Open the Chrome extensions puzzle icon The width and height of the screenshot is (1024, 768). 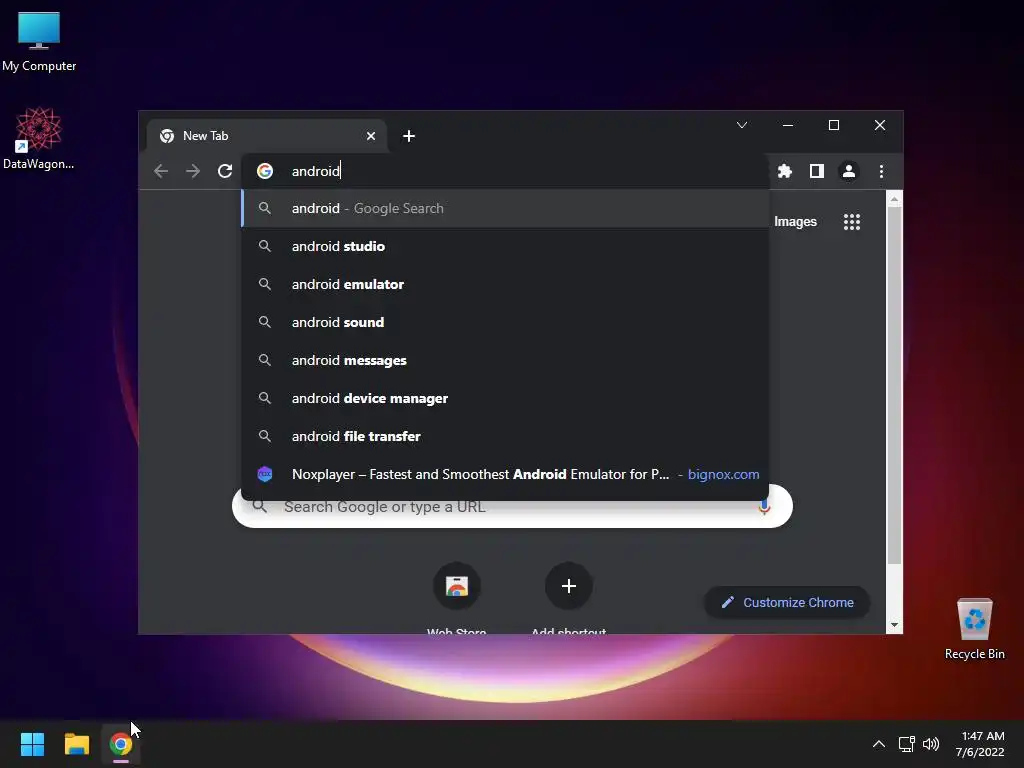pyautogui.click(x=784, y=171)
